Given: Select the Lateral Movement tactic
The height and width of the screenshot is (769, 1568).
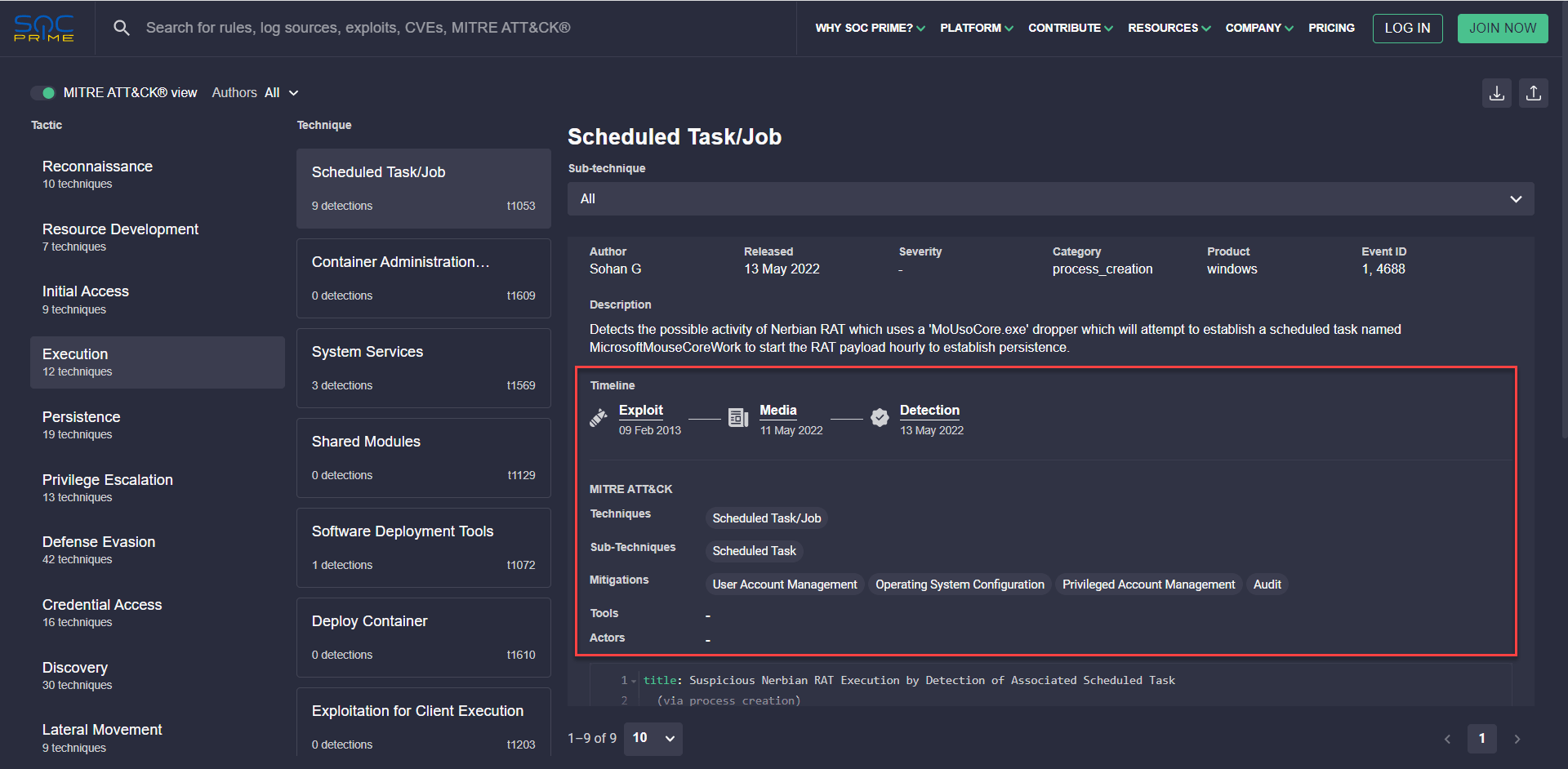Looking at the screenshot, I should 158,738.
